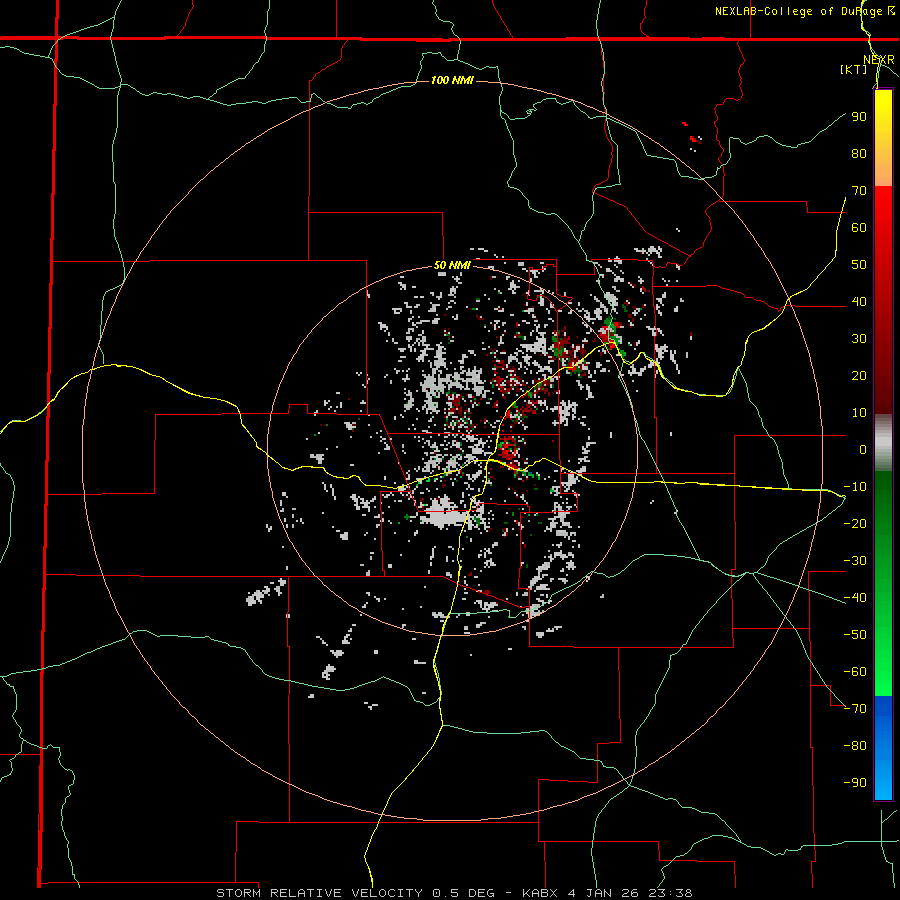Image resolution: width=900 pixels, height=900 pixels.
Task: Click the 40 value on the velocity scale
Action: tap(859, 301)
